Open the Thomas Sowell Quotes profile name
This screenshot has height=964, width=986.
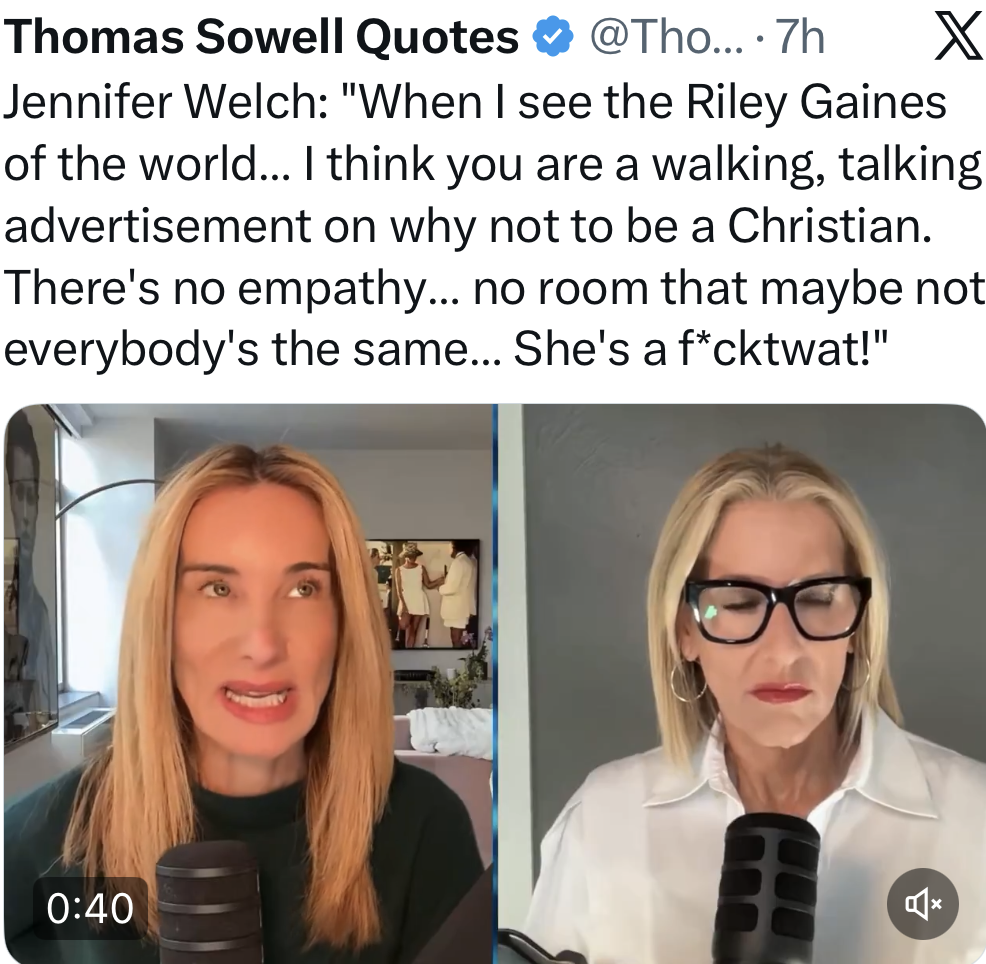261,37
